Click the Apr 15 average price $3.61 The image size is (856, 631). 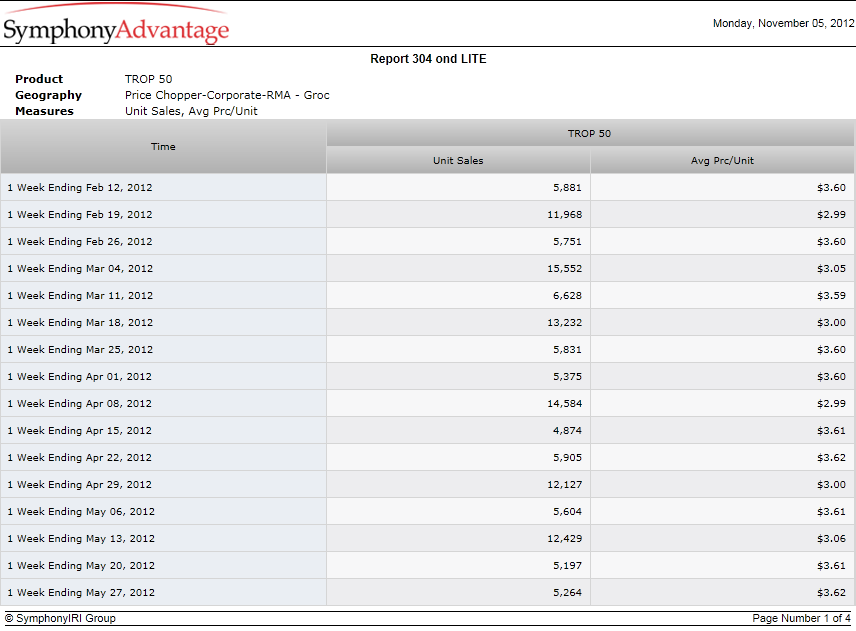click(x=831, y=431)
